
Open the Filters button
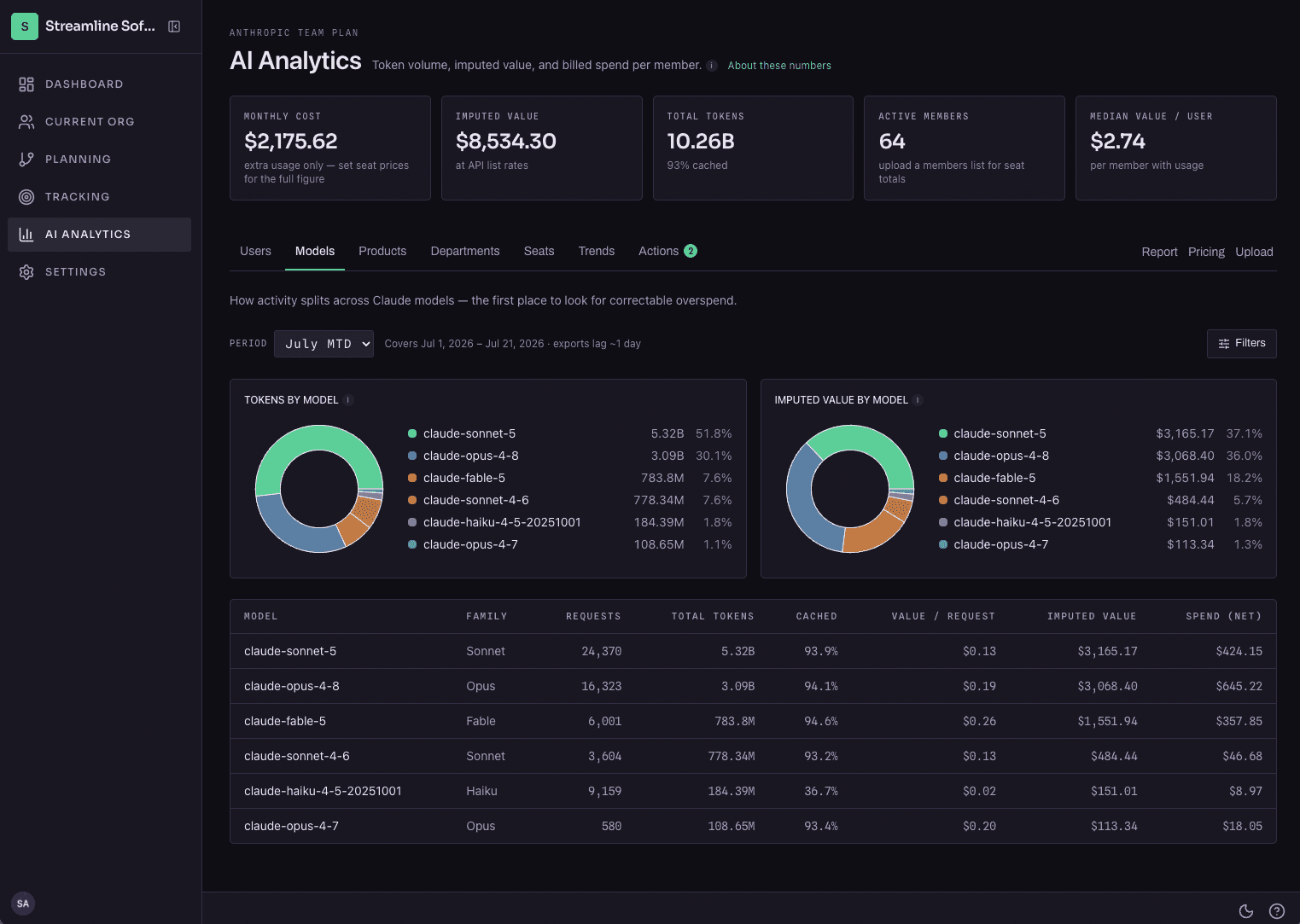click(1242, 344)
